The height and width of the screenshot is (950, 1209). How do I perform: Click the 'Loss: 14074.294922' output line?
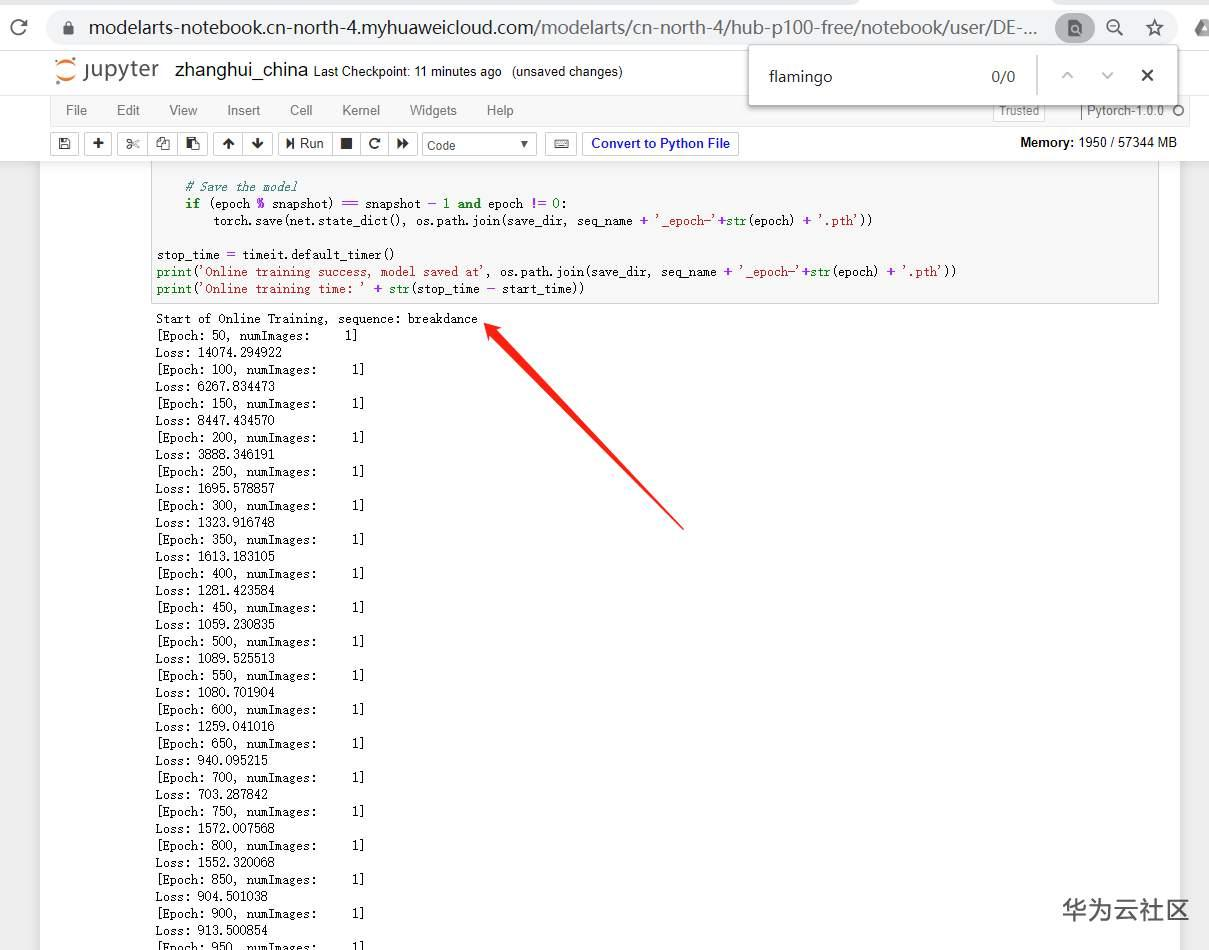pos(219,353)
